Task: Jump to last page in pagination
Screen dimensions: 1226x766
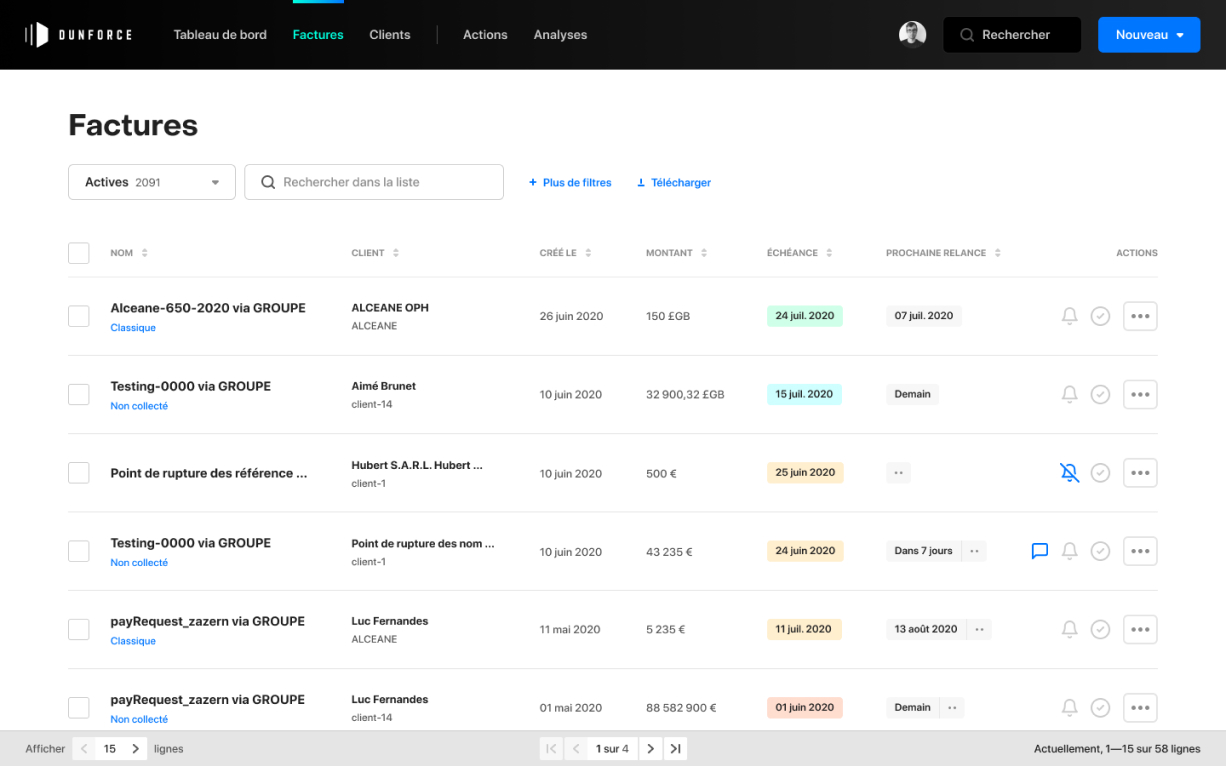Action: 675,748
